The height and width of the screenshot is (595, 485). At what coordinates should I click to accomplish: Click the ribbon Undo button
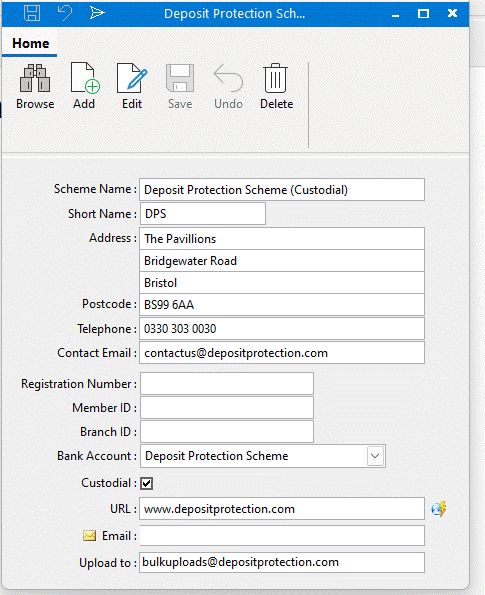coord(228,87)
